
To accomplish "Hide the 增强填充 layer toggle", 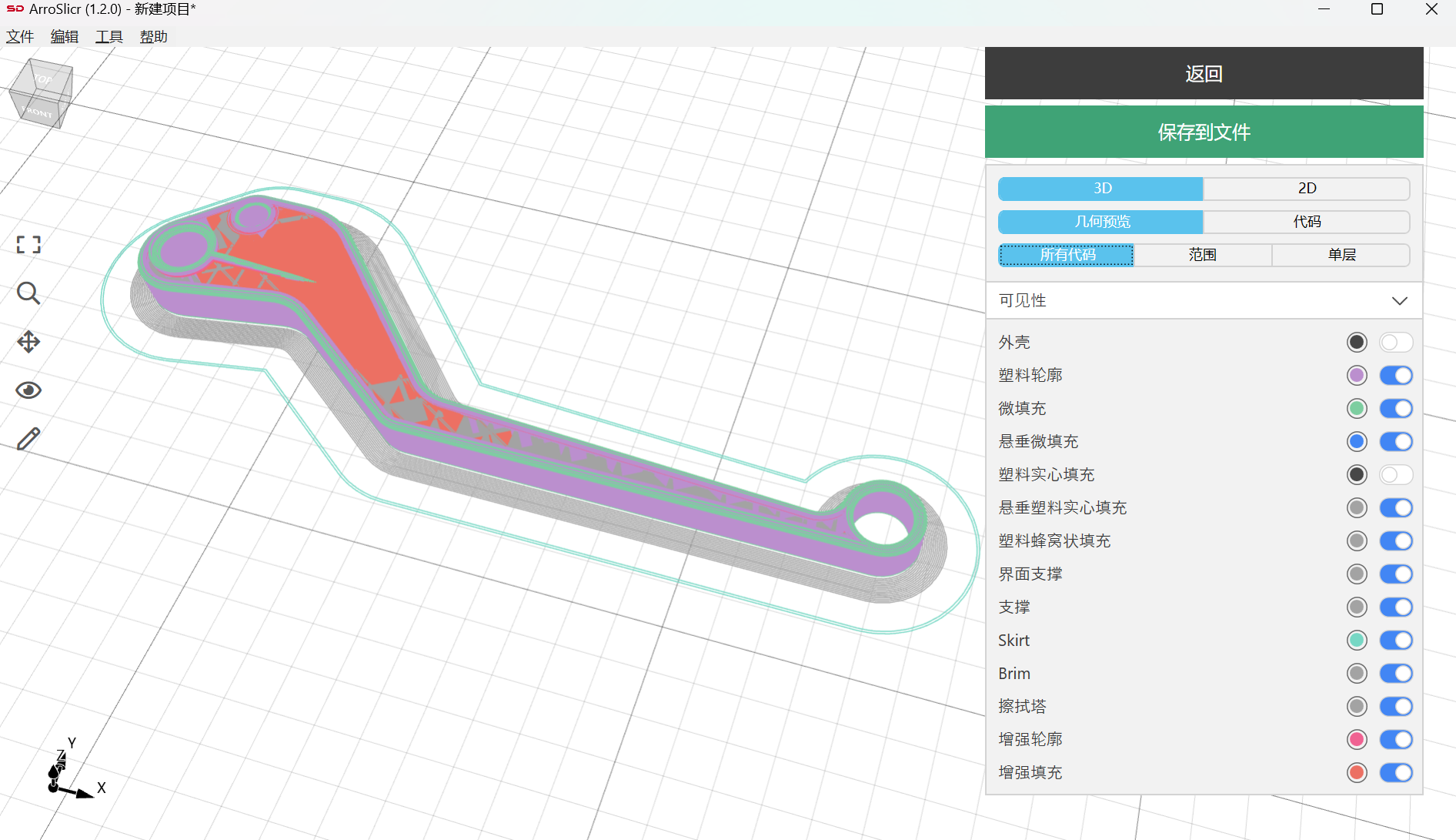I will tap(1395, 773).
